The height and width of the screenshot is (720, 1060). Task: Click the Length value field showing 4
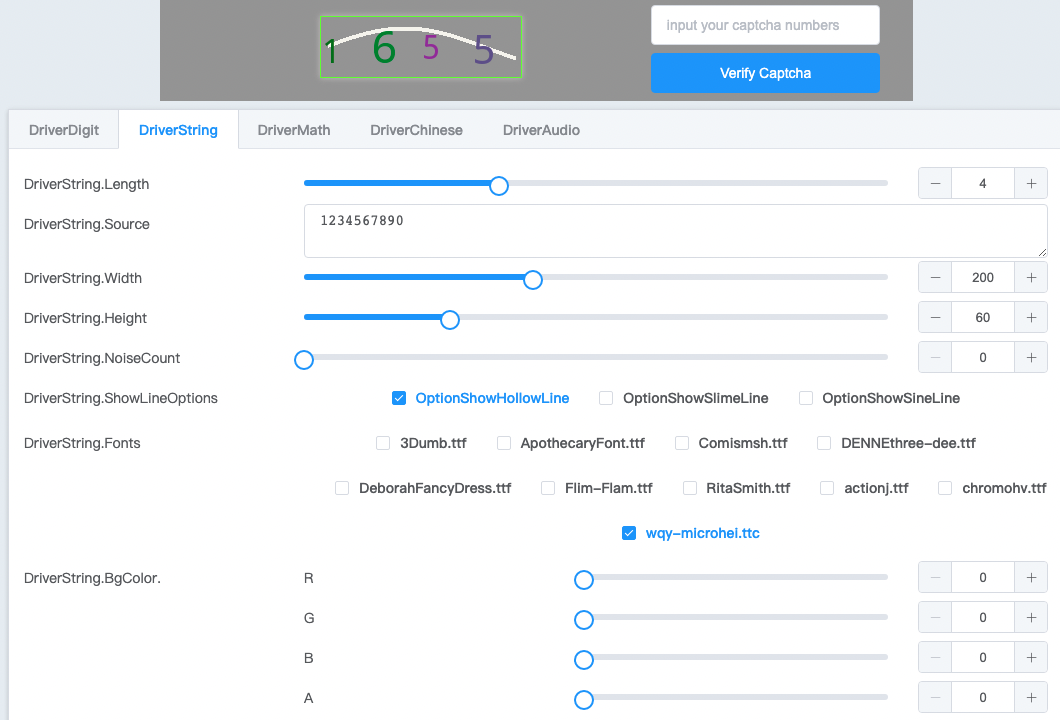pyautogui.click(x=983, y=183)
